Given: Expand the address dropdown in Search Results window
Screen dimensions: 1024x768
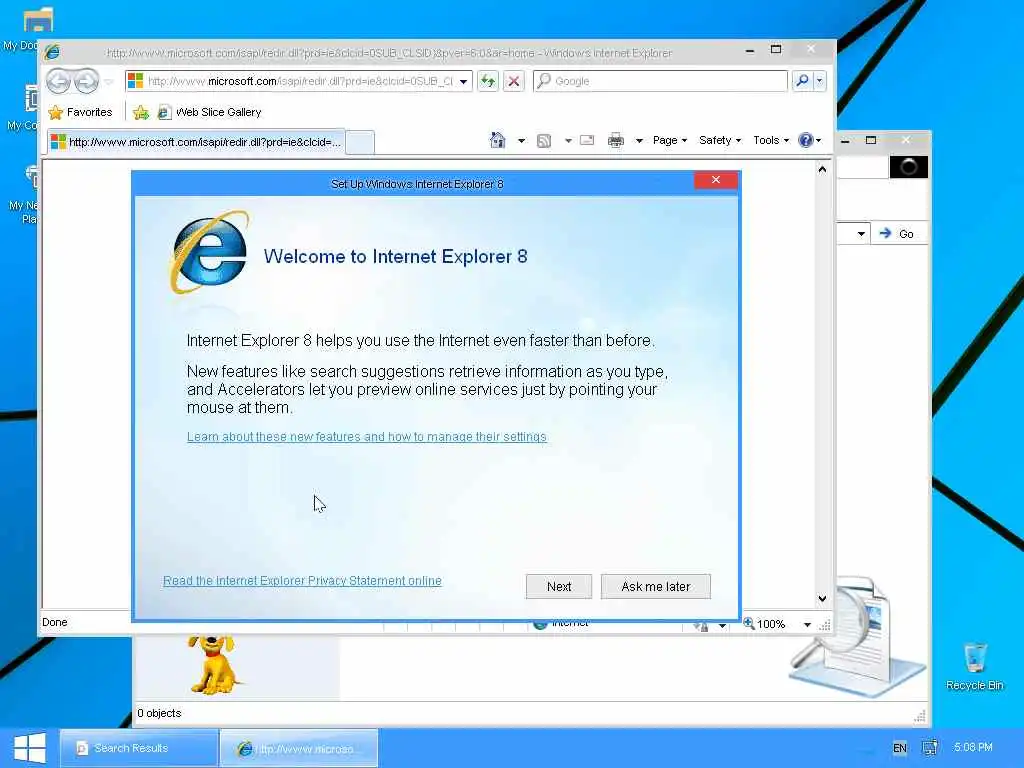Looking at the screenshot, I should (x=861, y=234).
